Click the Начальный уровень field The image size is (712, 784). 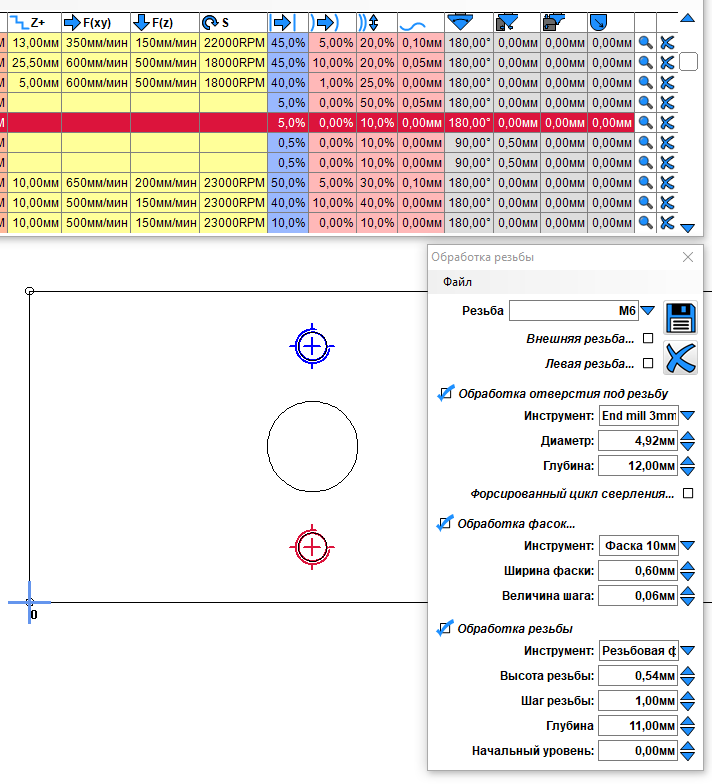coord(638,750)
